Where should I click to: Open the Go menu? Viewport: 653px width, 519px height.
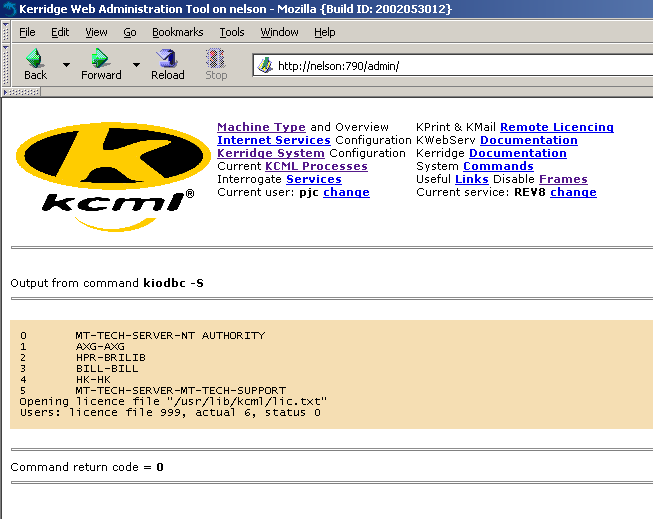(x=130, y=32)
